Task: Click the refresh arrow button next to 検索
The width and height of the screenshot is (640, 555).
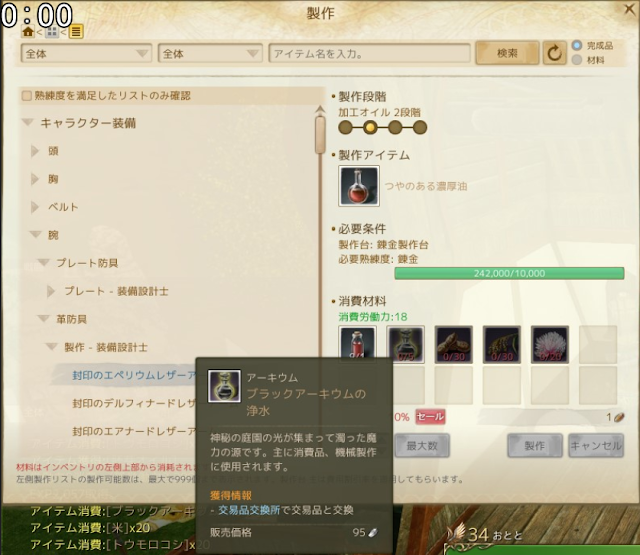Action: (x=554, y=53)
